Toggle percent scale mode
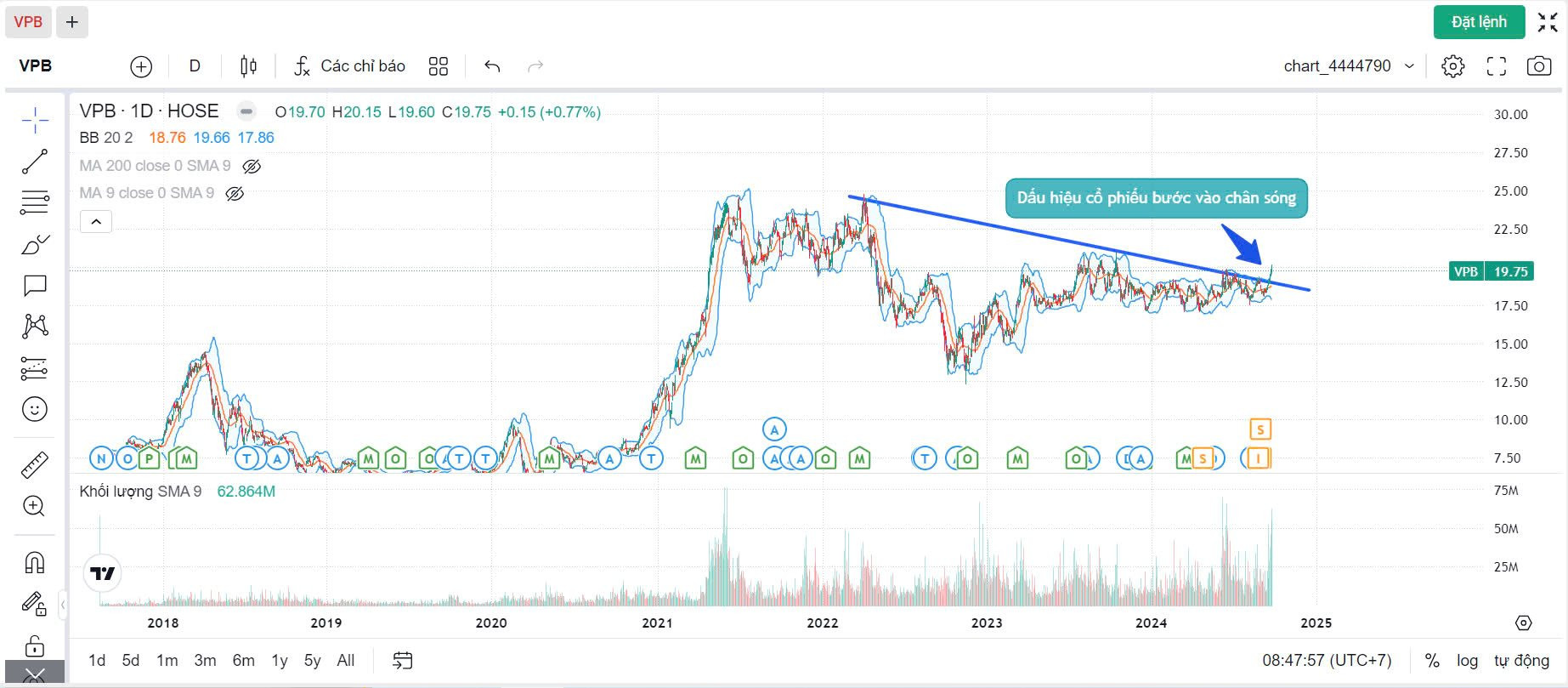Screen dimensions: 1568x688 coord(1432,661)
